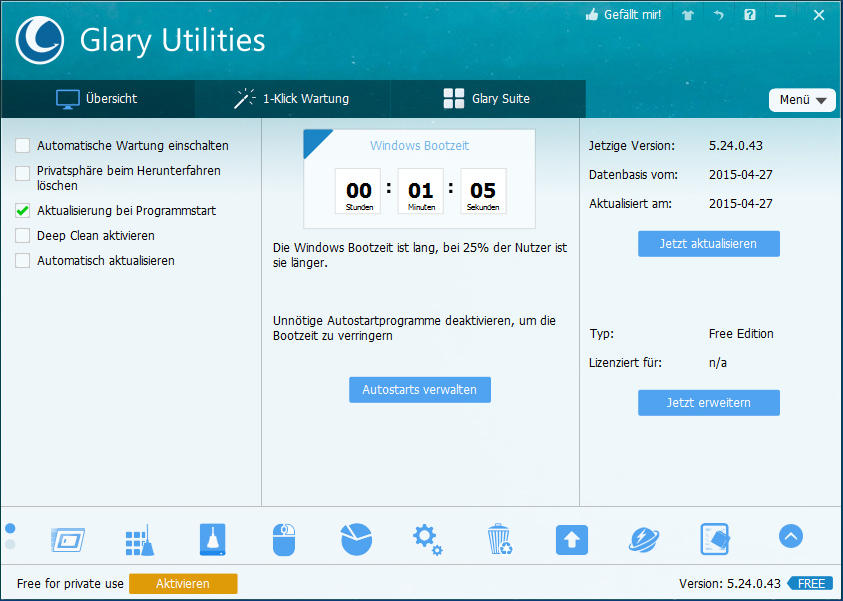The height and width of the screenshot is (601, 843).
Task: Open the recycle bin uninstaller icon
Action: click(499, 539)
